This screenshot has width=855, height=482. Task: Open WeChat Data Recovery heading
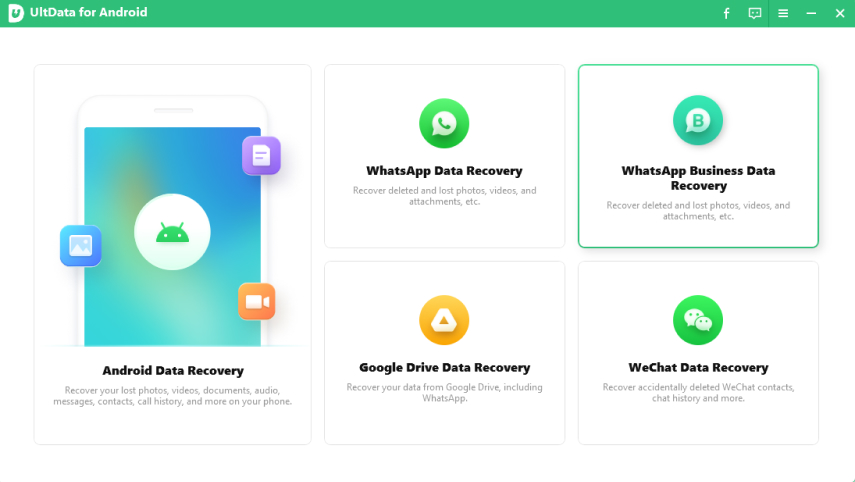click(698, 368)
